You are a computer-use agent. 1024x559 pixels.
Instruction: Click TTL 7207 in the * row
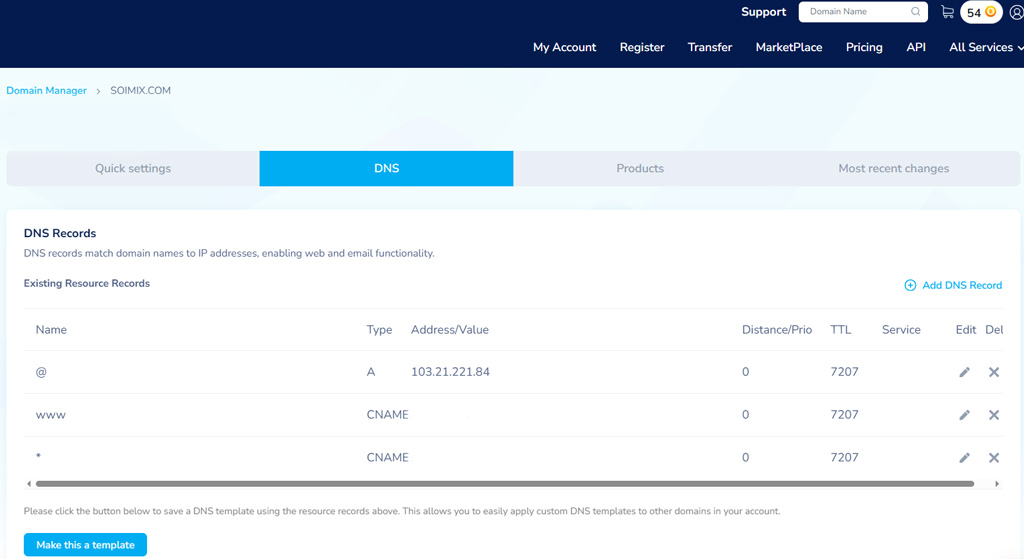844,458
